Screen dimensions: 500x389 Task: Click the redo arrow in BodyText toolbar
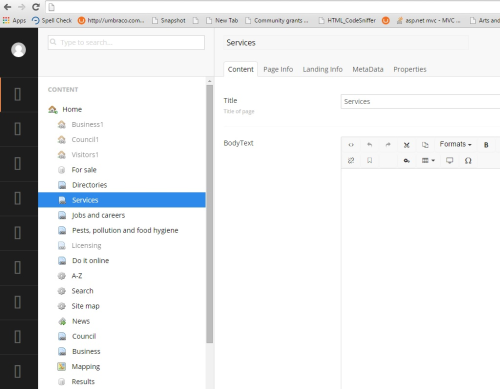(x=388, y=145)
